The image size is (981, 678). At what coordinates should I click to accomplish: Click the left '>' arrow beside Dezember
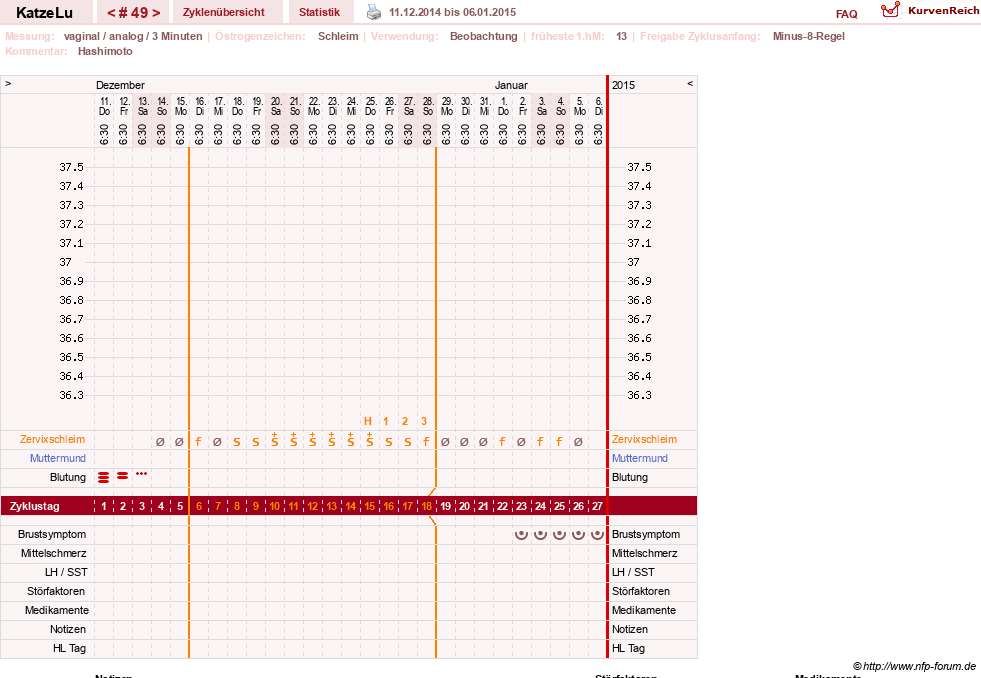(8, 83)
